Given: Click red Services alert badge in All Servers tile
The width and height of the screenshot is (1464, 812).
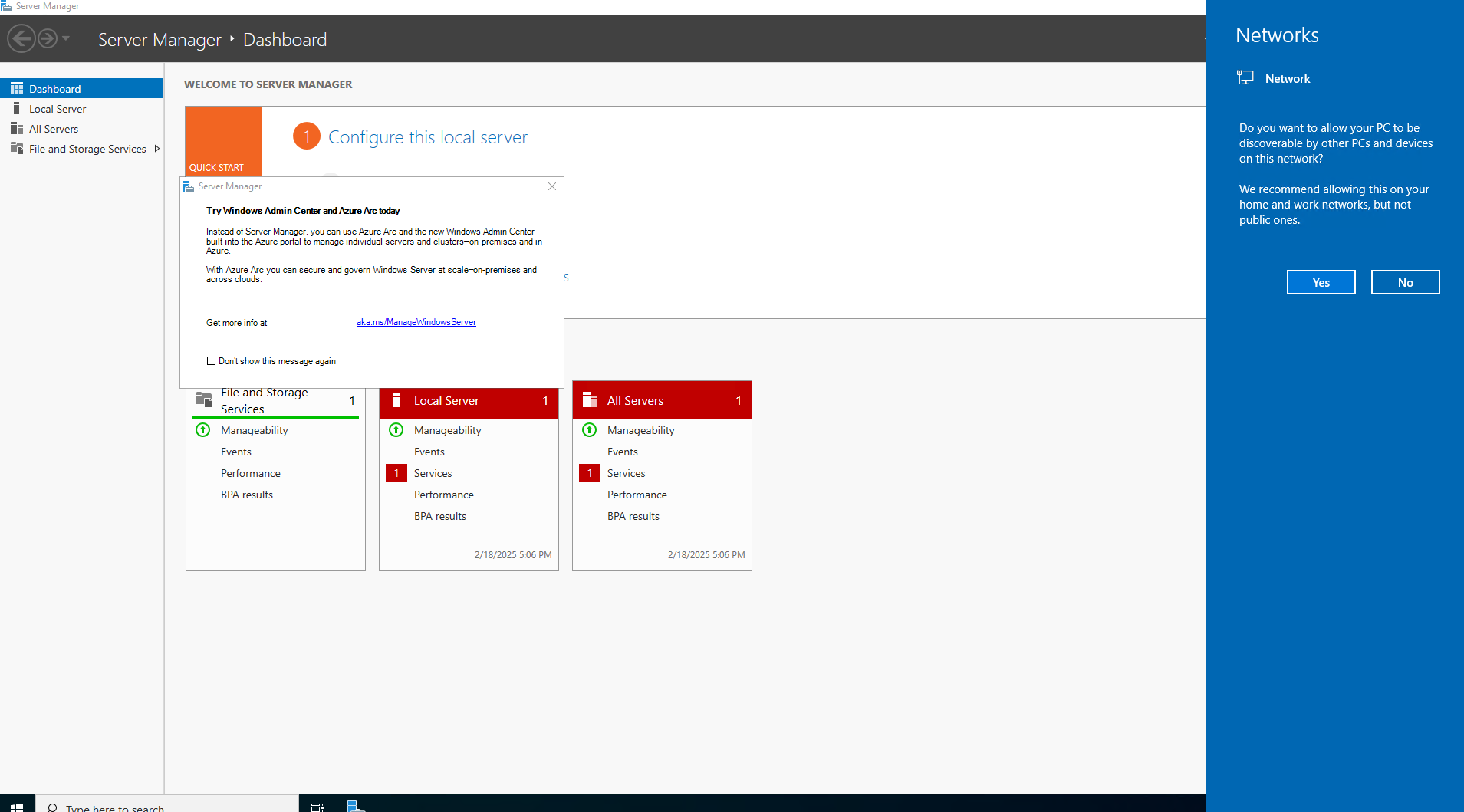Looking at the screenshot, I should coord(590,474).
